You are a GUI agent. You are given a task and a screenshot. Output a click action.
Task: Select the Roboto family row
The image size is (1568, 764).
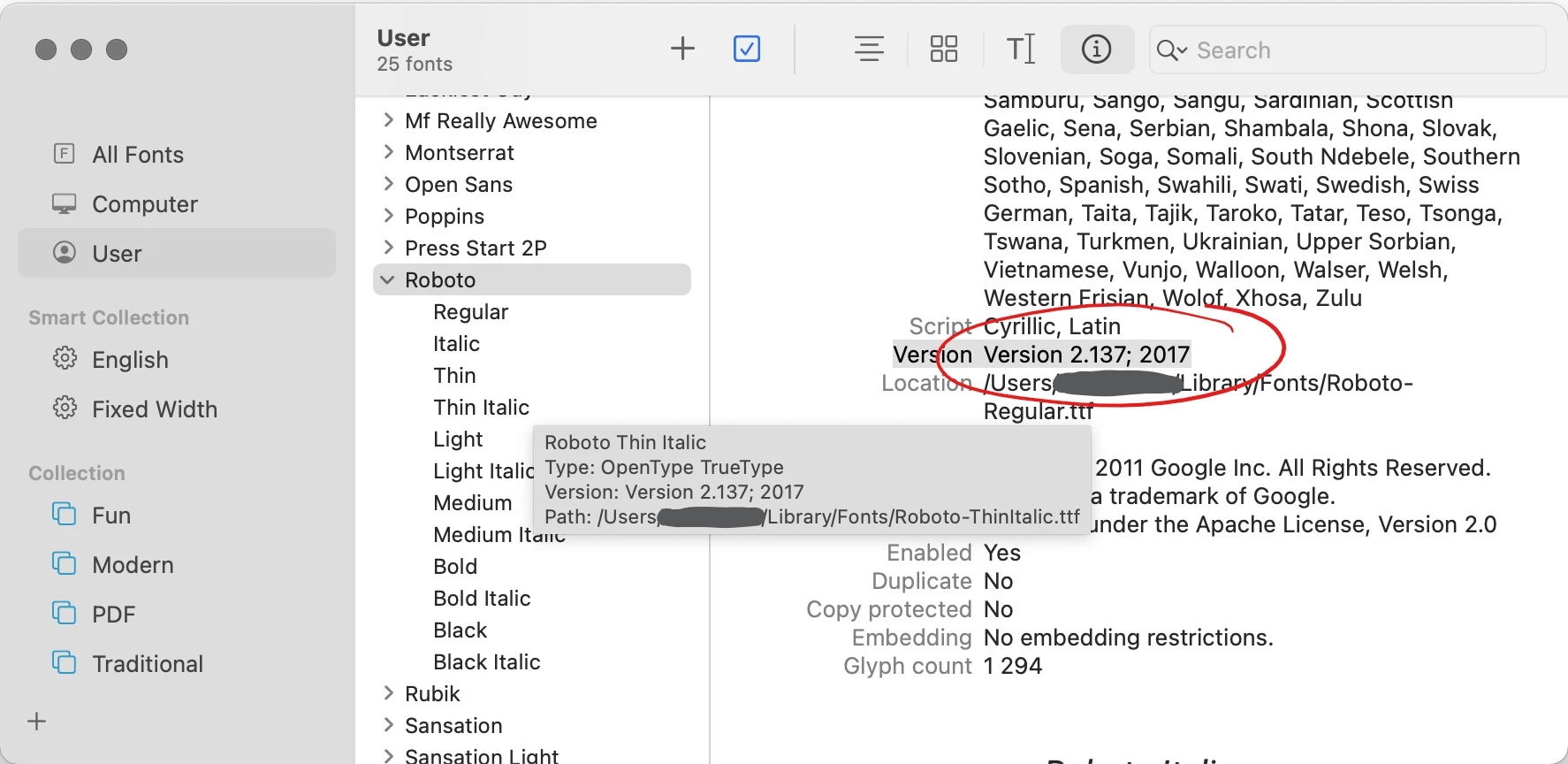[x=532, y=280]
